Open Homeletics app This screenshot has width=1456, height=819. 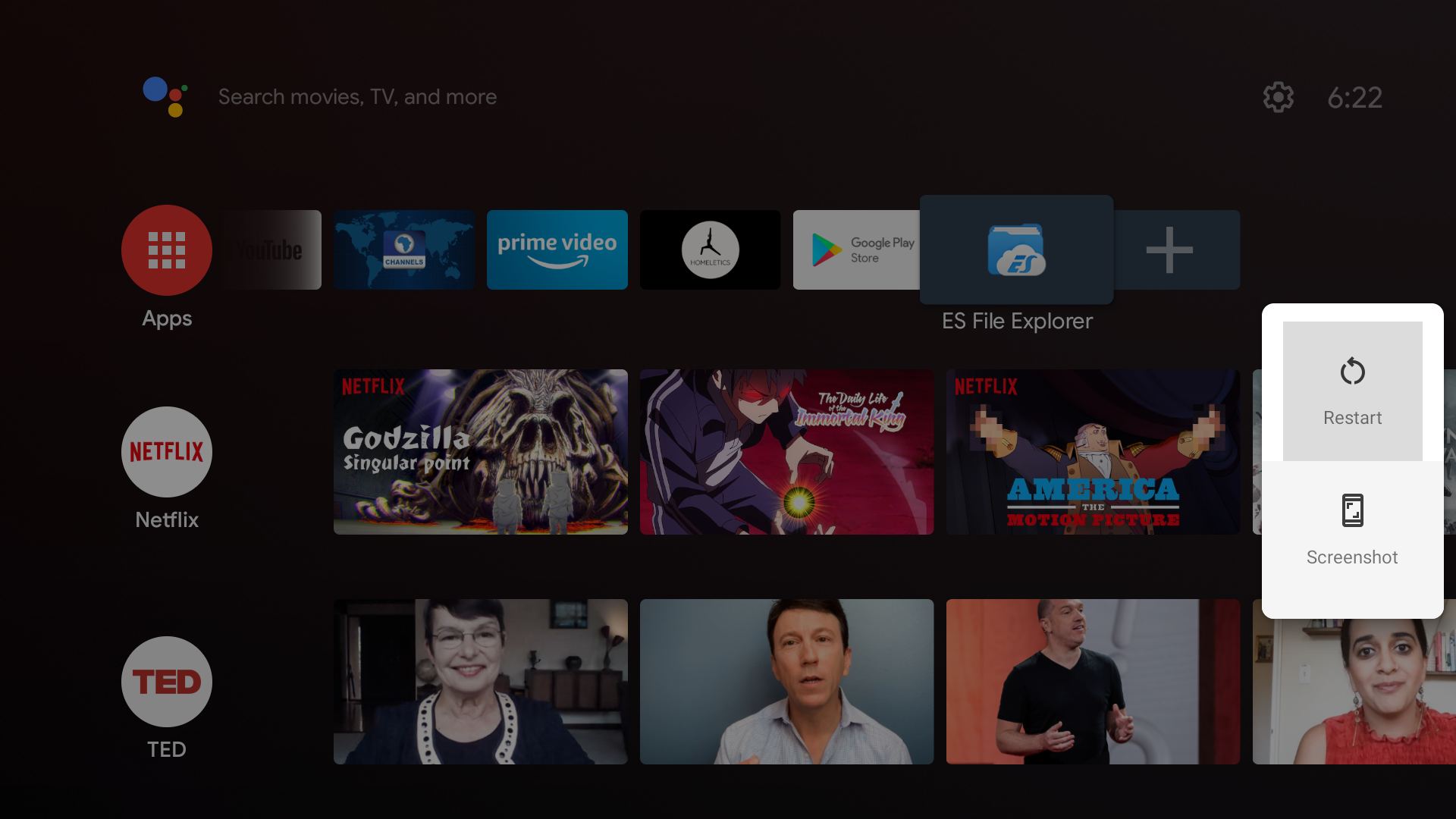(x=710, y=249)
